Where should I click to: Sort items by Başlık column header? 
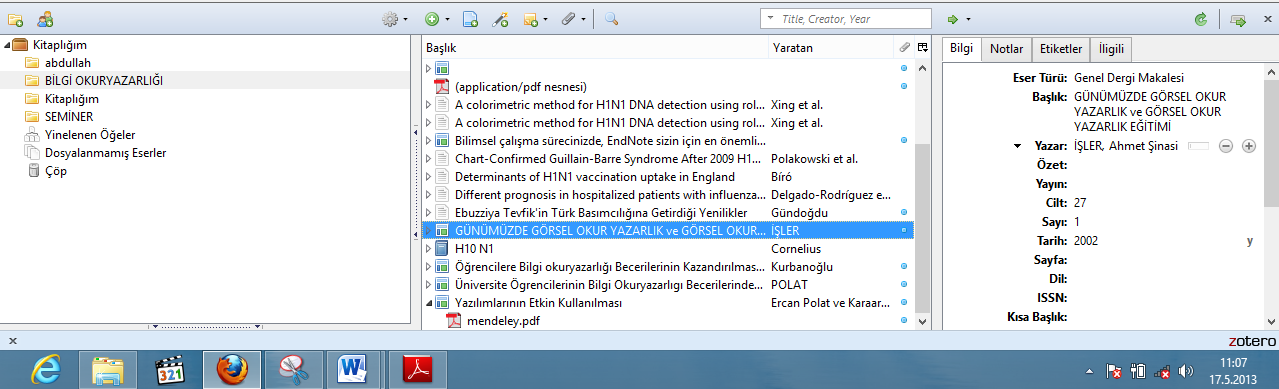click(596, 48)
